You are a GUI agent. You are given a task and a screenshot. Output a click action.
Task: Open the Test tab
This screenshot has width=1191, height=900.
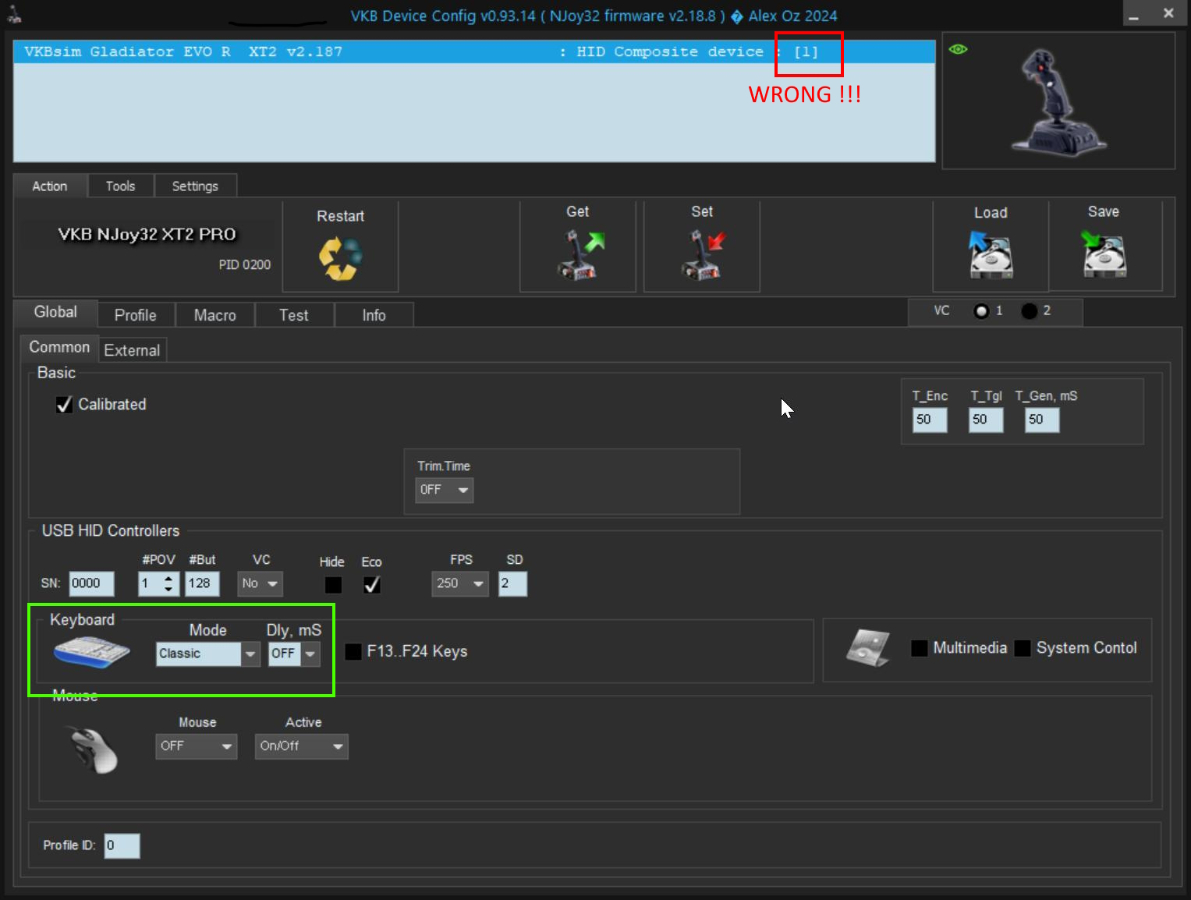click(294, 315)
